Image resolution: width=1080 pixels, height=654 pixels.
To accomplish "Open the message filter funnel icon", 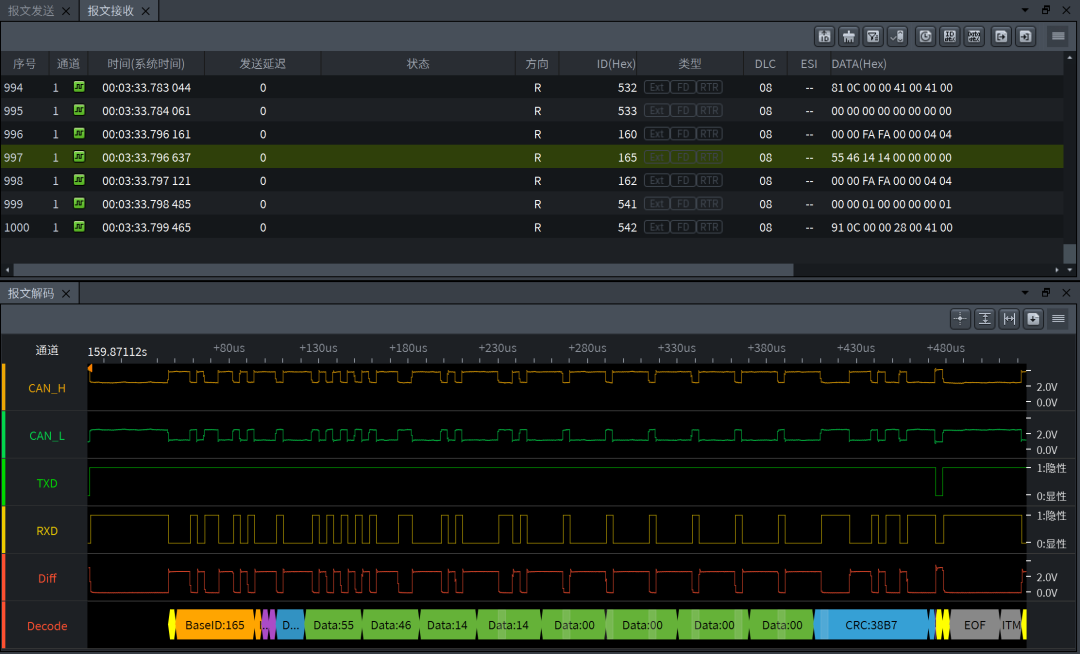I will point(873,36).
